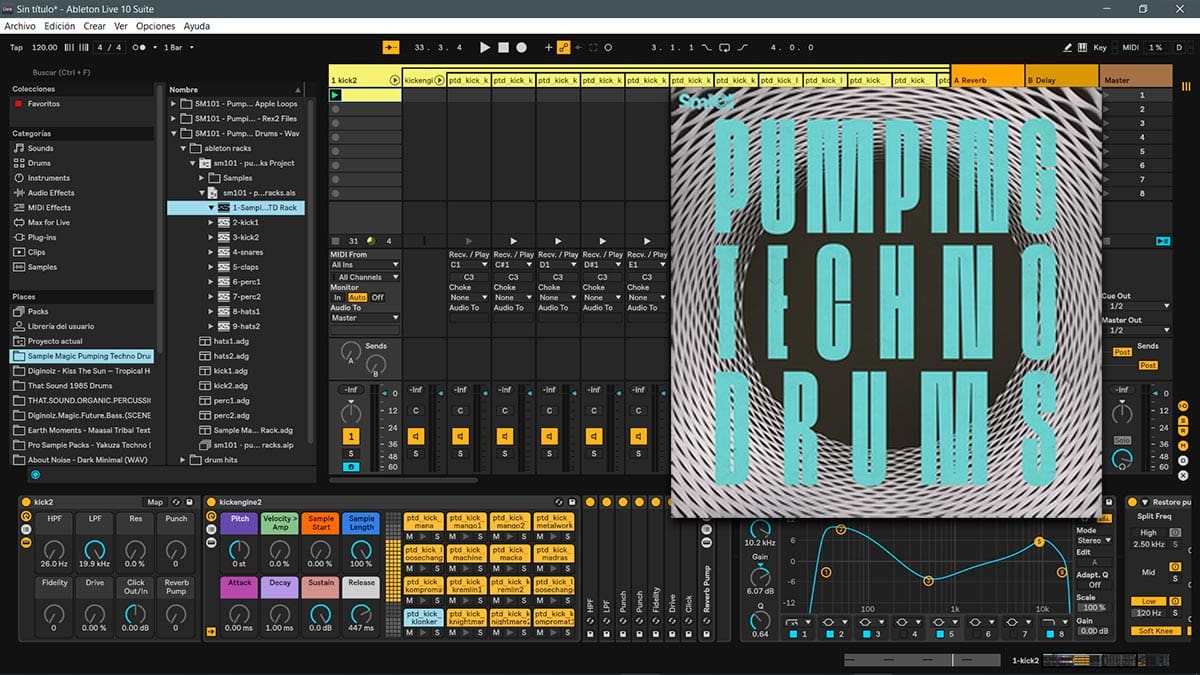The height and width of the screenshot is (675, 1200).
Task: Arm the Arrangement Record button
Action: click(522, 47)
